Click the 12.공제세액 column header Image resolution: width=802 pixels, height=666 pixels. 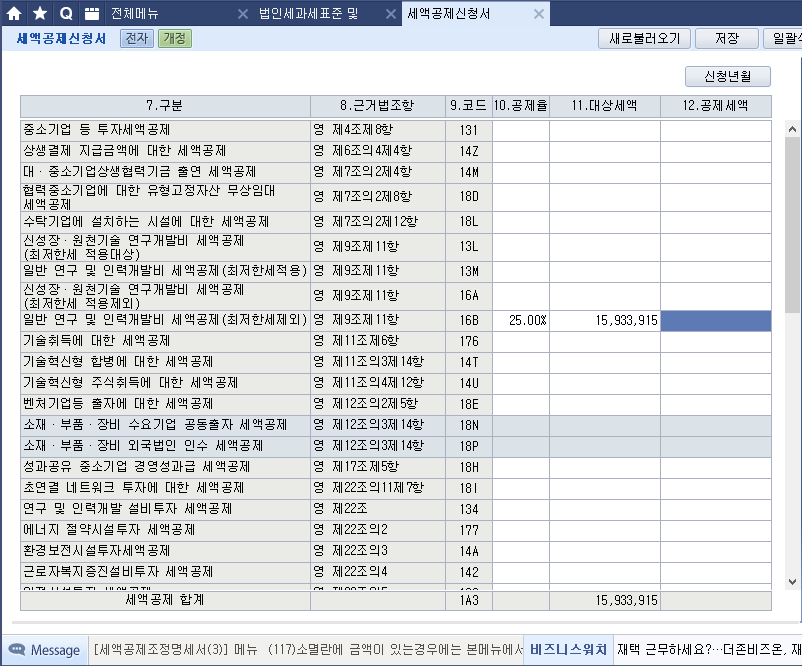[x=716, y=106]
